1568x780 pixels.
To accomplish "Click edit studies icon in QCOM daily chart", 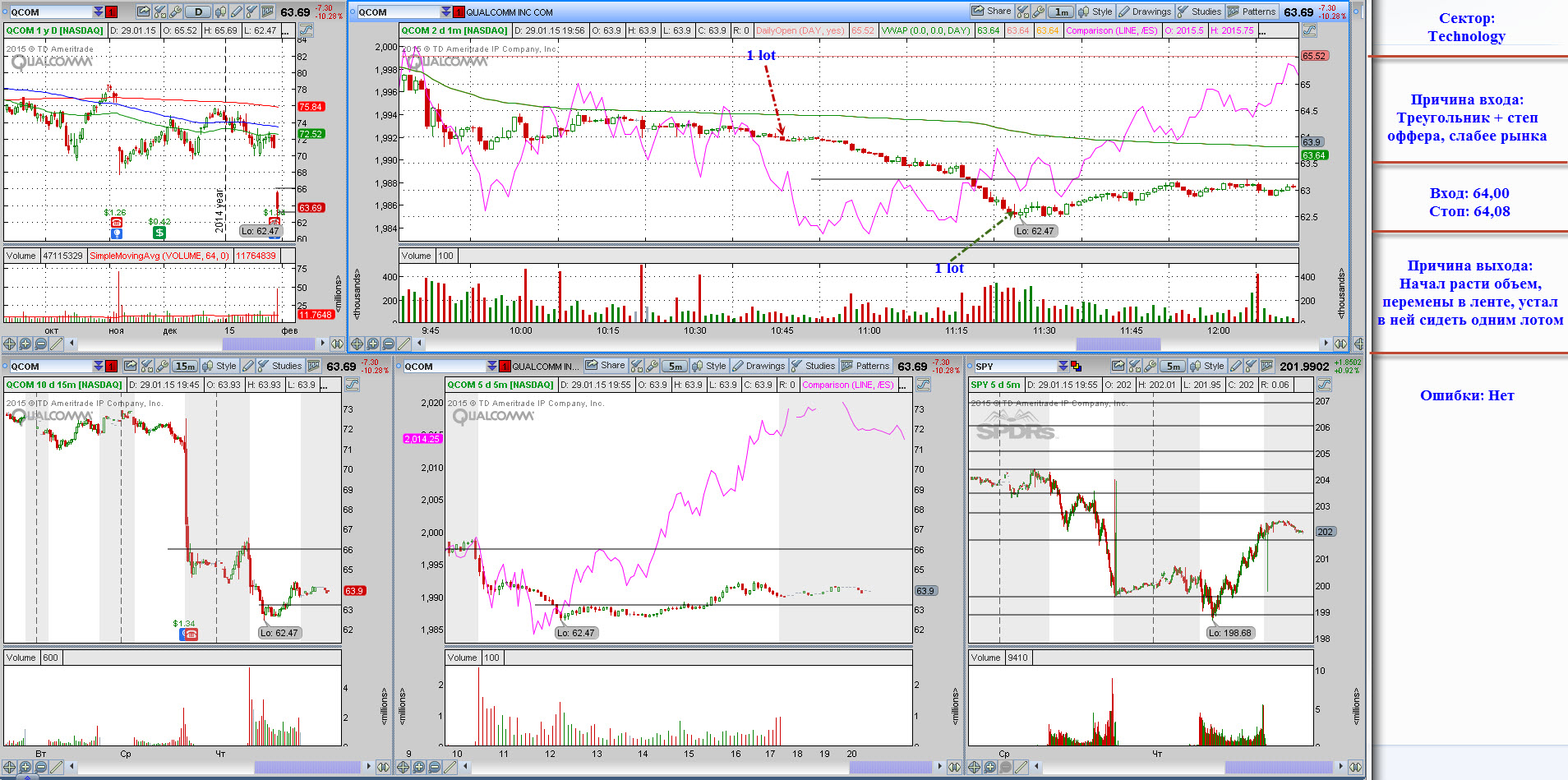I will click(159, 12).
